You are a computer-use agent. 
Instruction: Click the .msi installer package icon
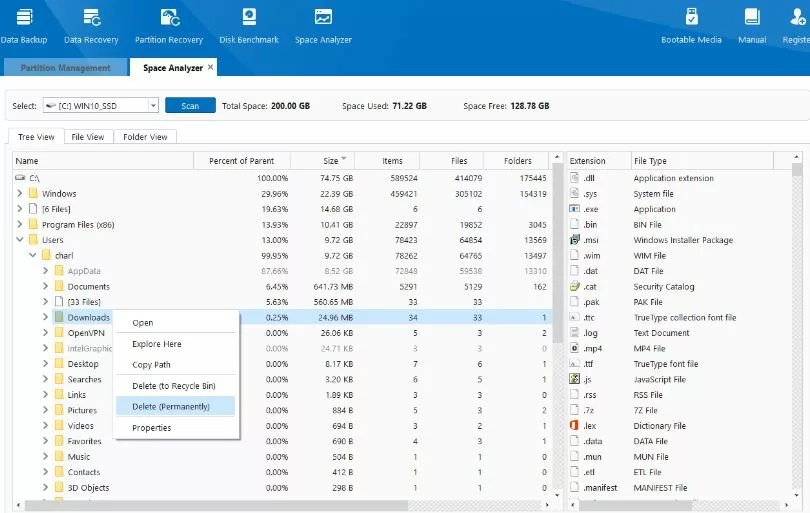click(574, 240)
